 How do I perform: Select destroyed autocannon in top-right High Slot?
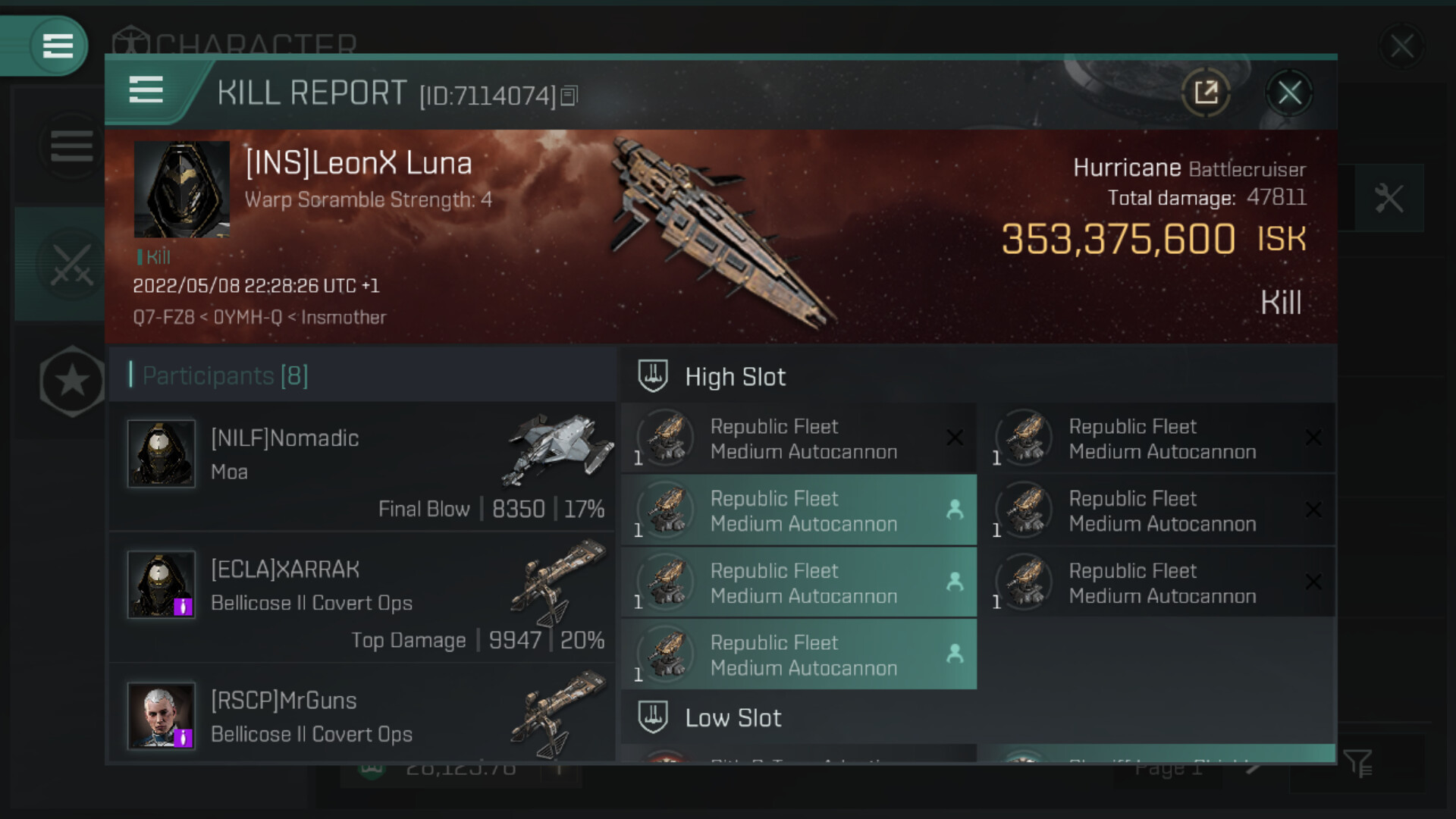(1157, 438)
